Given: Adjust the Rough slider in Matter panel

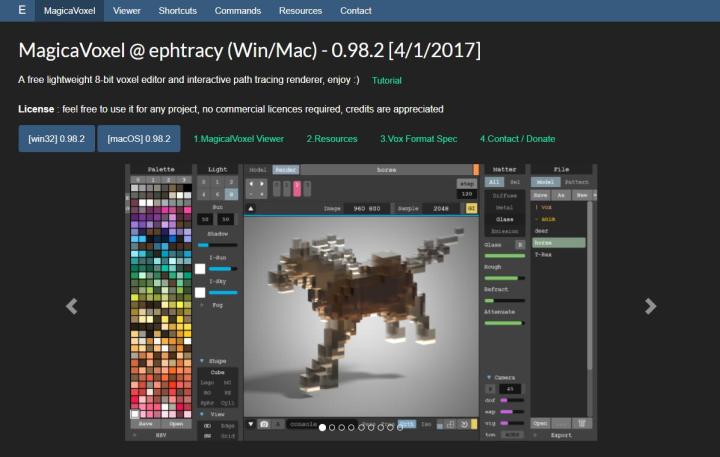Looking at the screenshot, I should [x=505, y=278].
